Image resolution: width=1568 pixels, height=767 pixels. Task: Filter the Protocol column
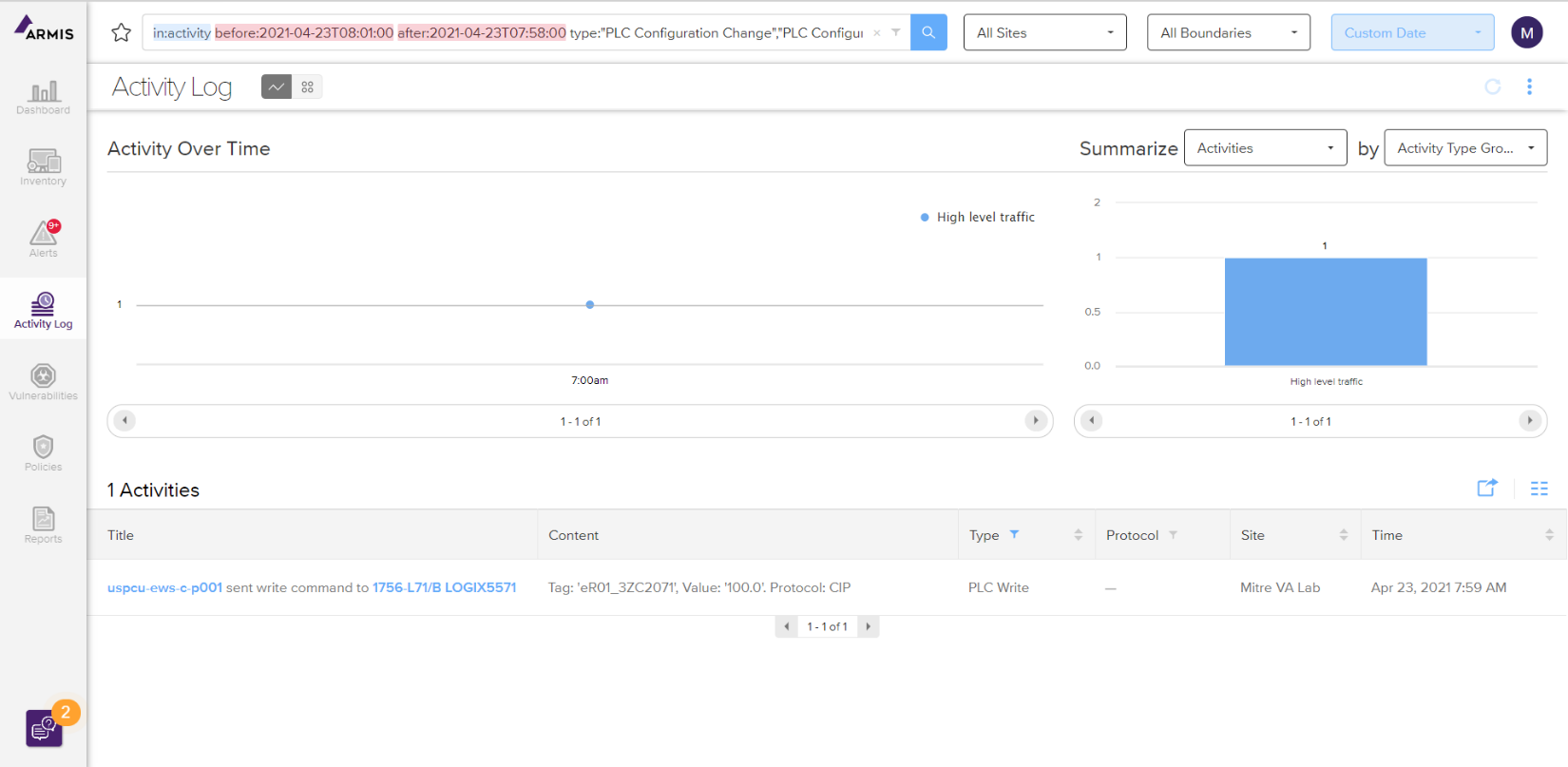pyautogui.click(x=1173, y=534)
